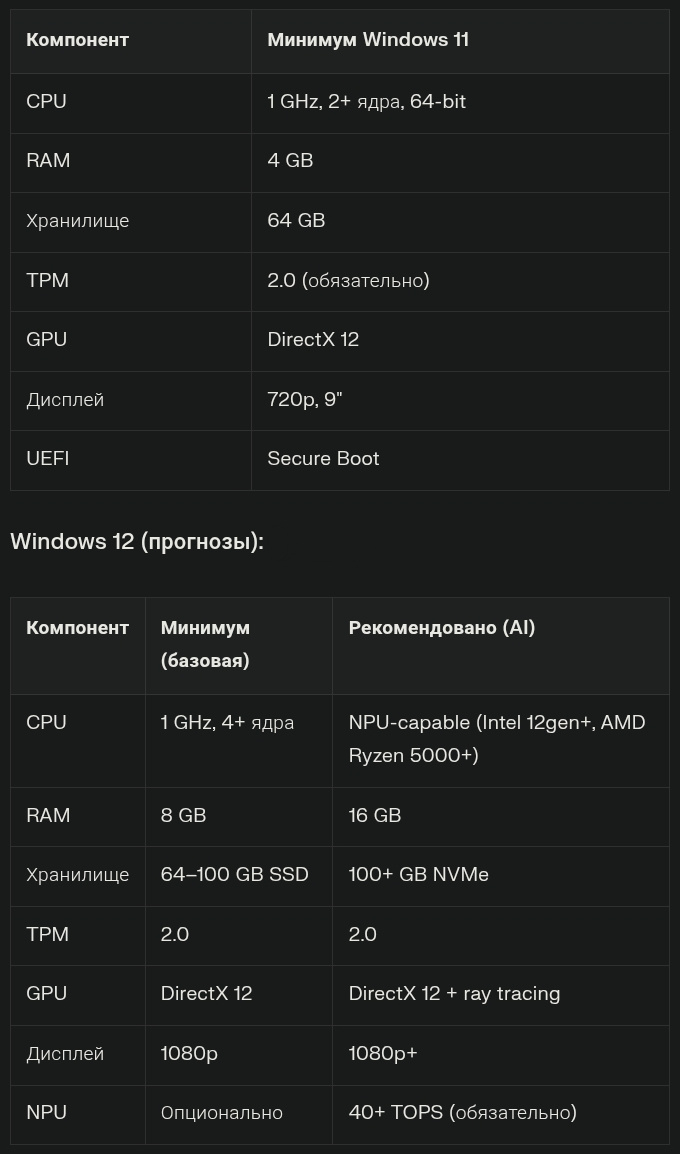Click the "Минимум Windows 11" column header

(368, 40)
